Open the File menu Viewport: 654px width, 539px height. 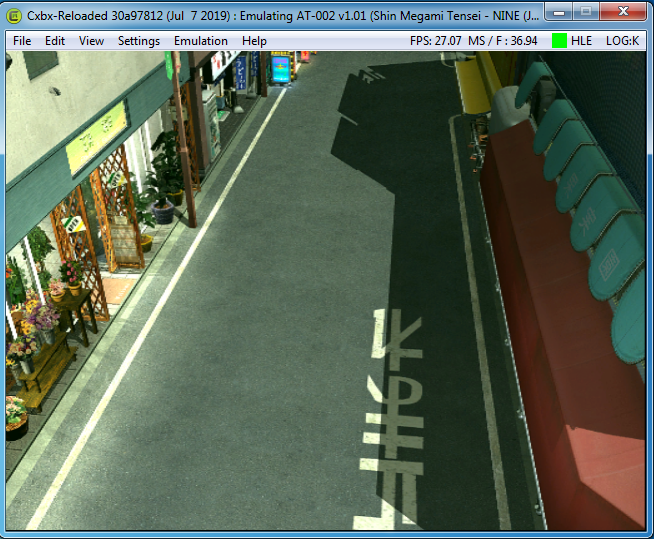pos(22,41)
